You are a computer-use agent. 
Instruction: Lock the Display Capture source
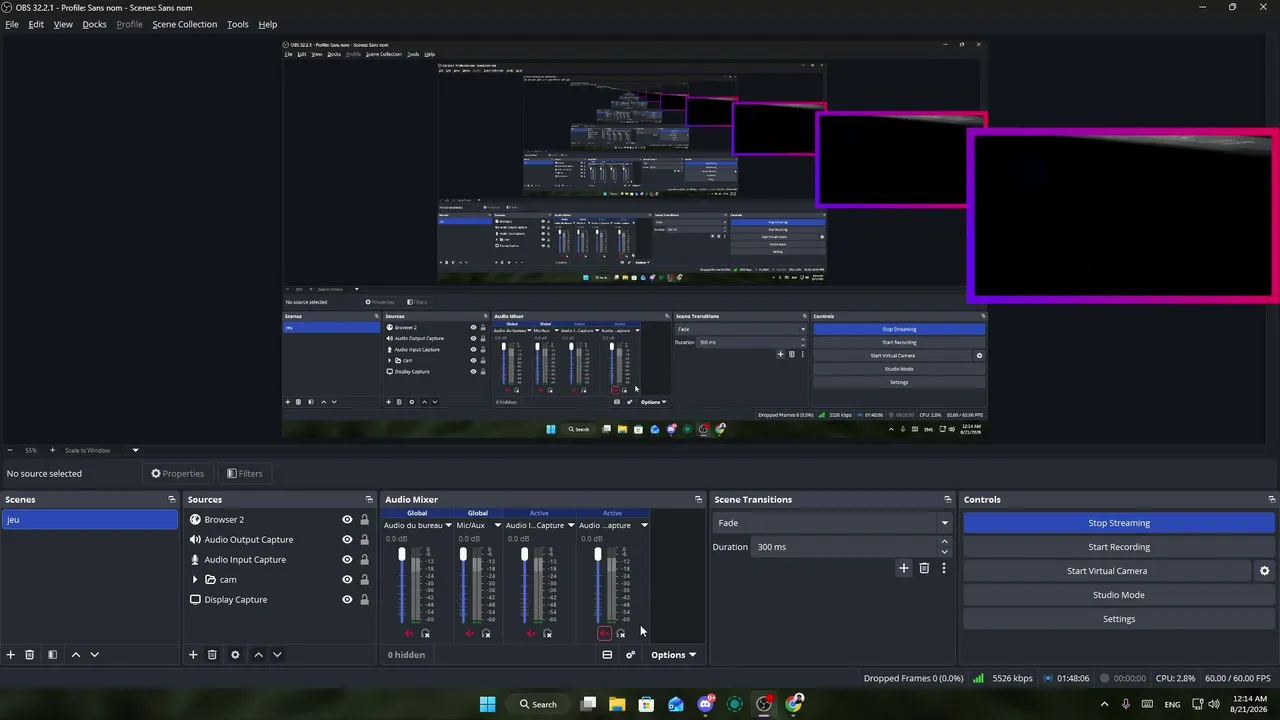click(364, 600)
